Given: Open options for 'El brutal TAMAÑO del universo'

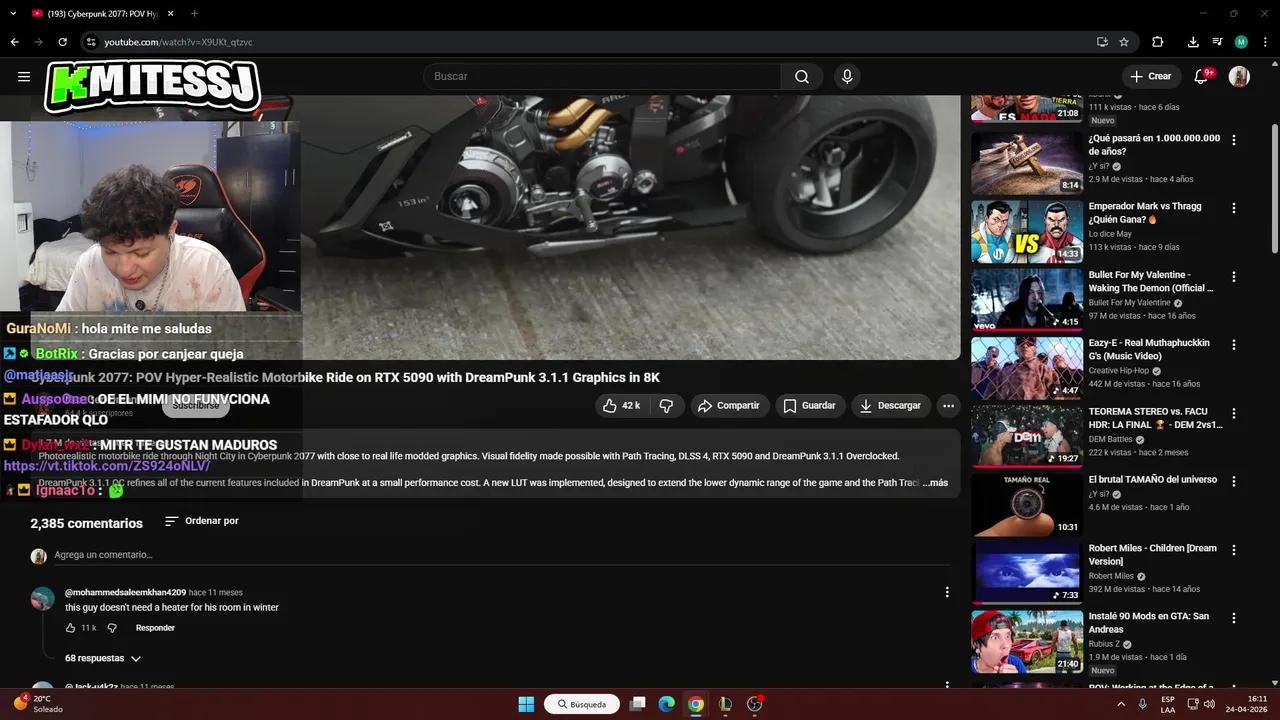Looking at the screenshot, I should point(1233,481).
